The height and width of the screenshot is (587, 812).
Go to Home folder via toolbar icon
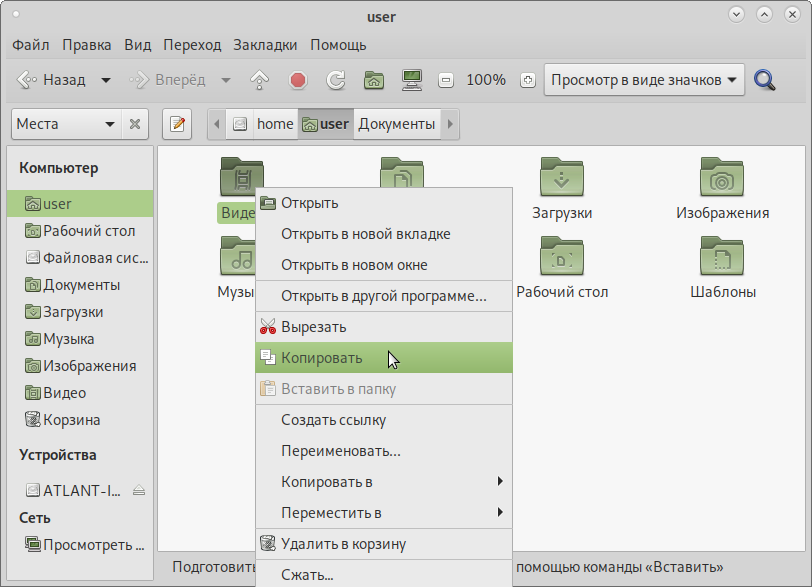tap(374, 80)
